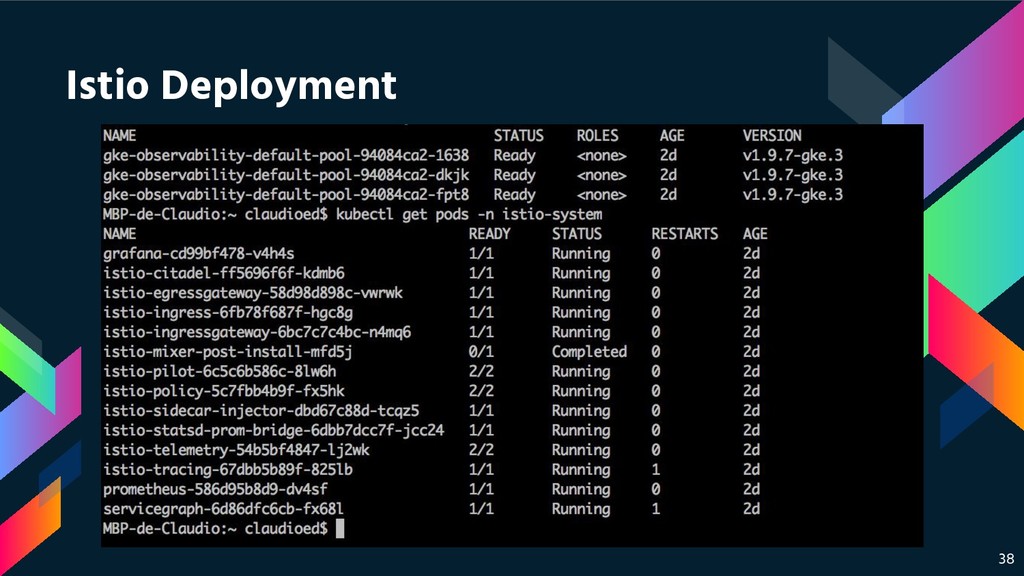Select node name ending in fpt8
Viewport: 1024px width, 576px height.
(x=286, y=195)
